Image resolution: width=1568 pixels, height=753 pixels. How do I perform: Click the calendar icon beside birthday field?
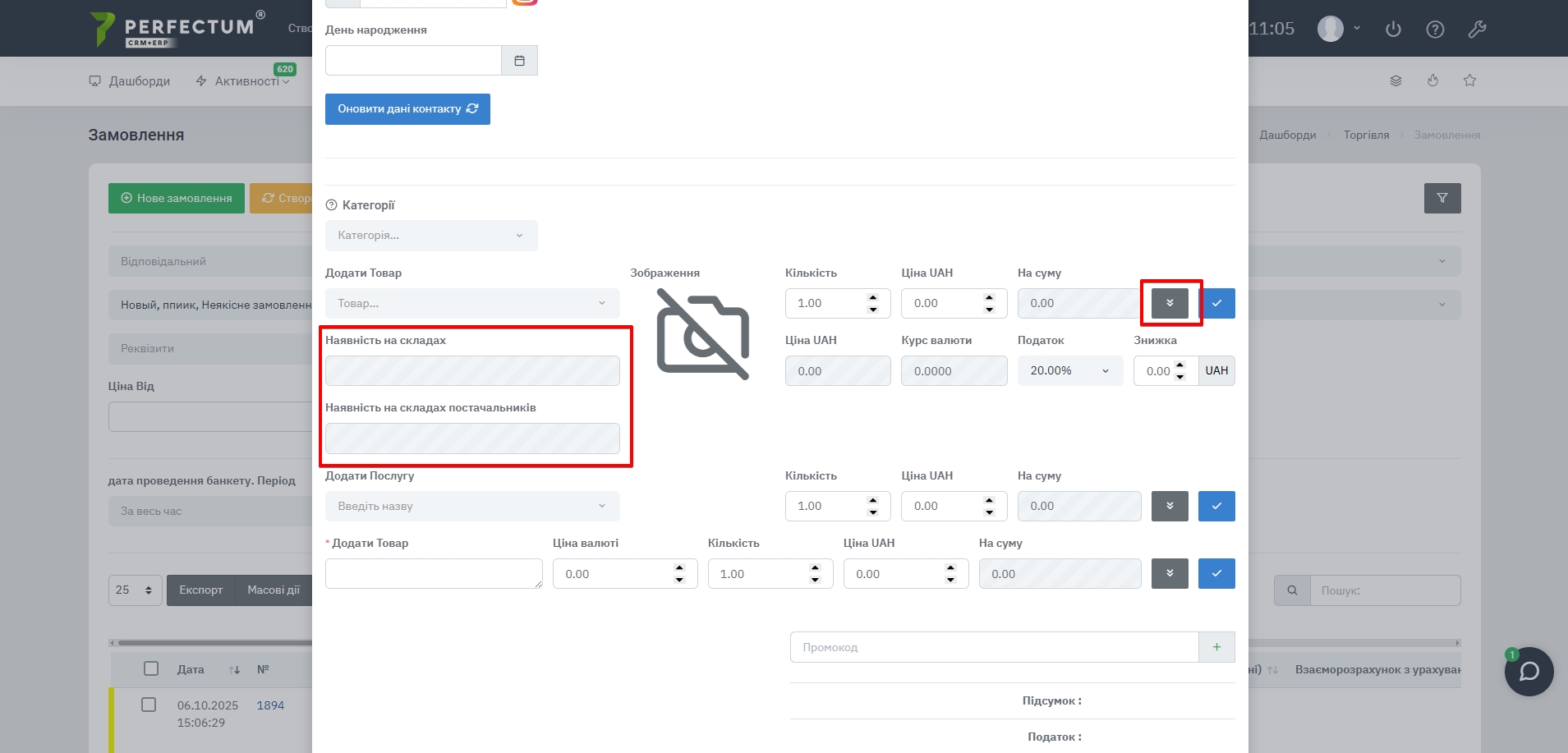tap(519, 61)
